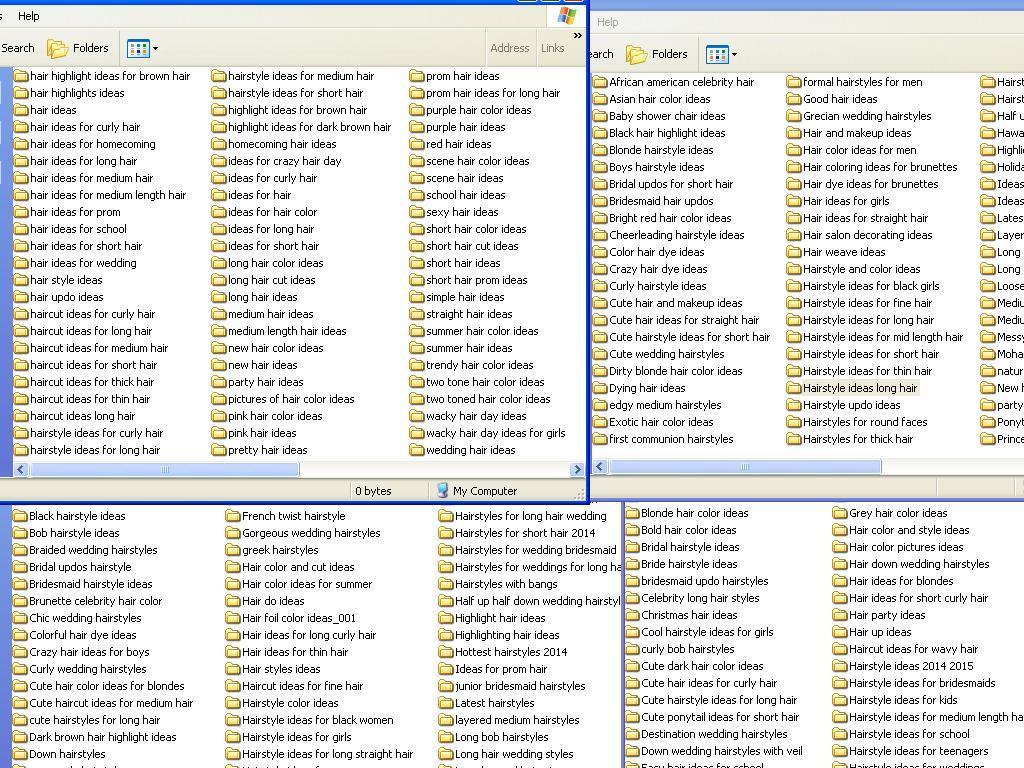Click 'Brunette celebrity hair color' folder name
This screenshot has height=768, width=1024.
coord(95,601)
